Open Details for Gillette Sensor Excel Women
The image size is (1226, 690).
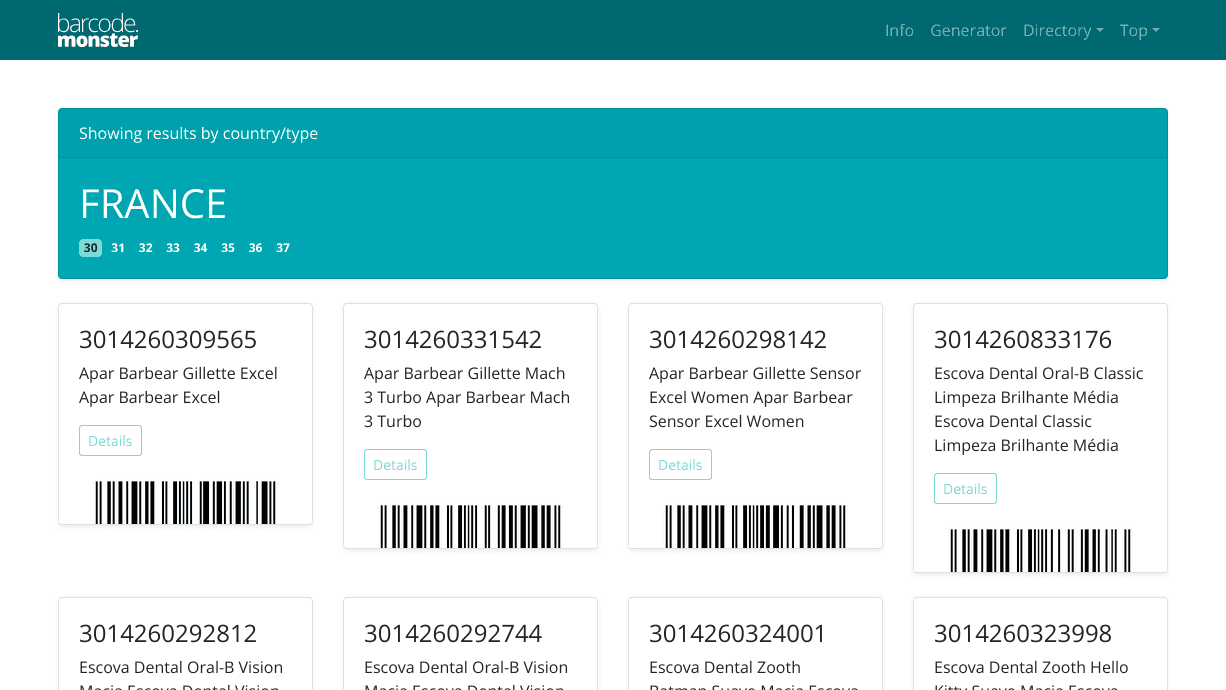(680, 465)
